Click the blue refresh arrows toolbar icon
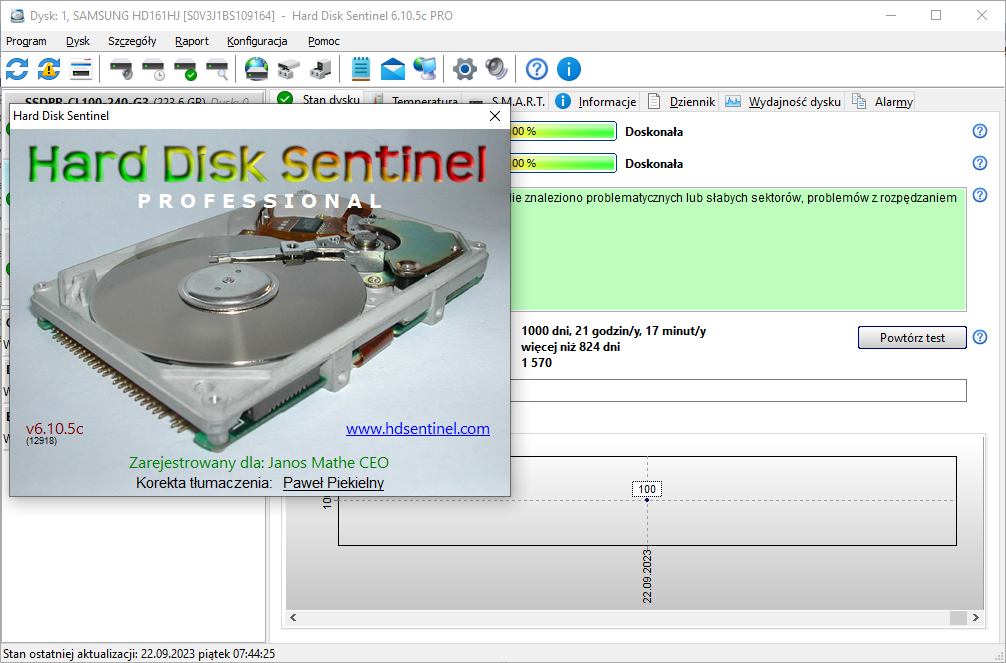 pyautogui.click(x=17, y=69)
